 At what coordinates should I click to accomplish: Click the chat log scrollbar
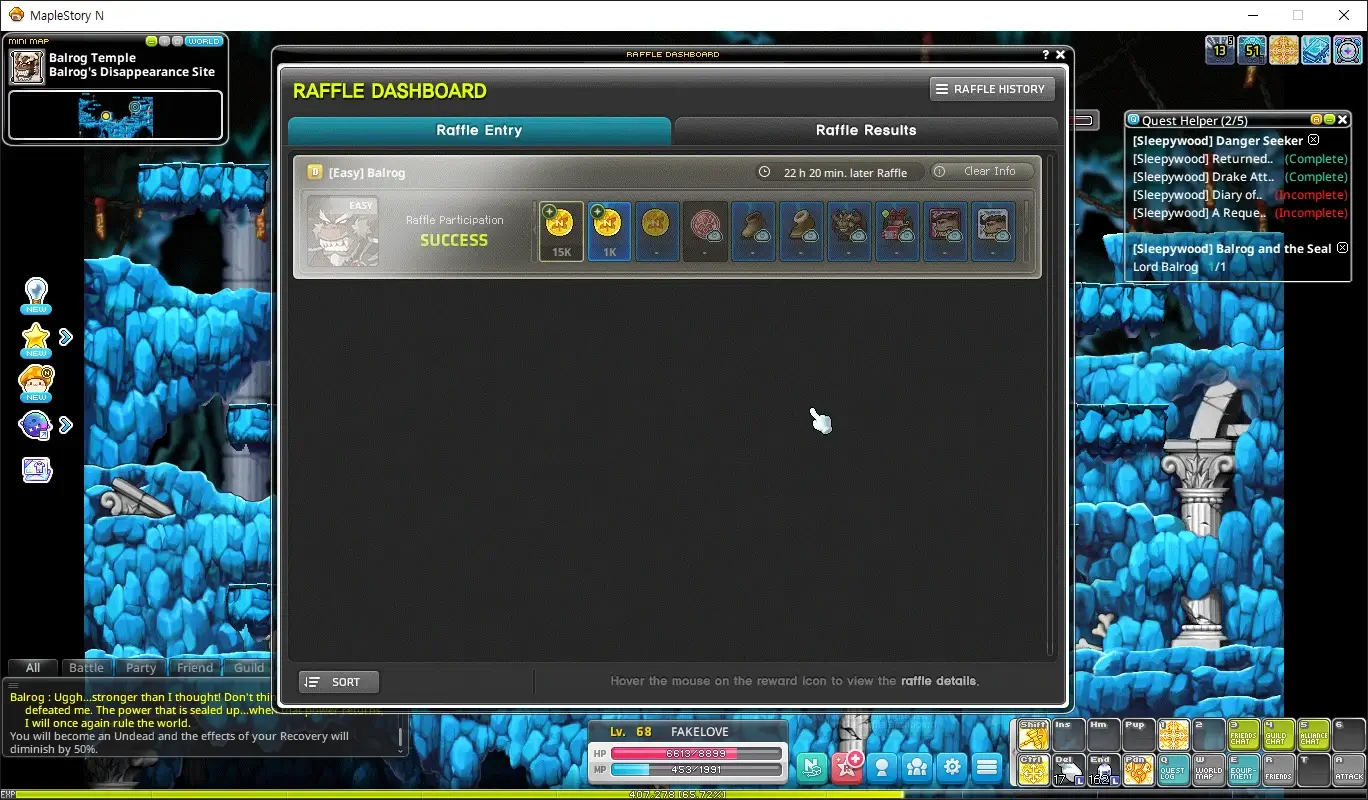(401, 738)
